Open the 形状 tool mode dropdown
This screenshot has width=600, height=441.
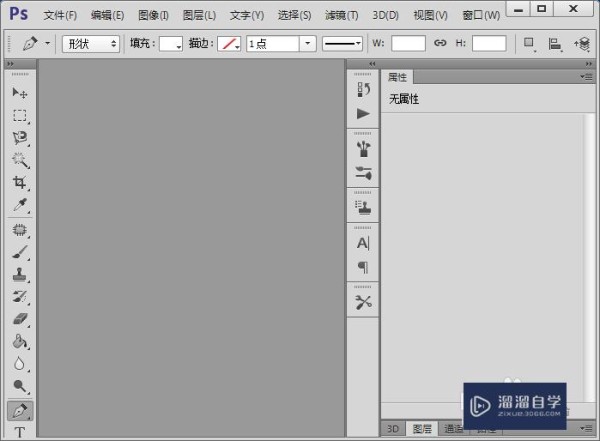91,44
